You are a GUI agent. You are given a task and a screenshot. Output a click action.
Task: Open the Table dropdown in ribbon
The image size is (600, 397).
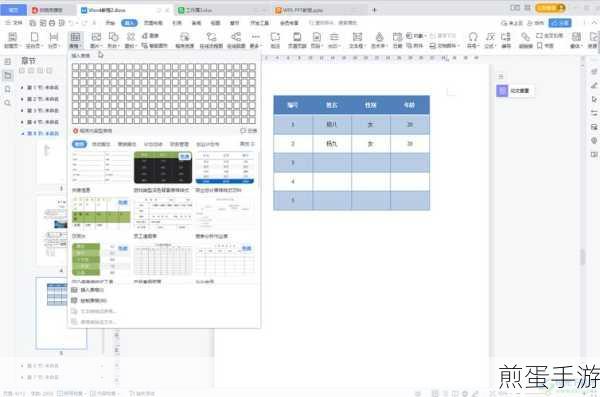[75, 40]
